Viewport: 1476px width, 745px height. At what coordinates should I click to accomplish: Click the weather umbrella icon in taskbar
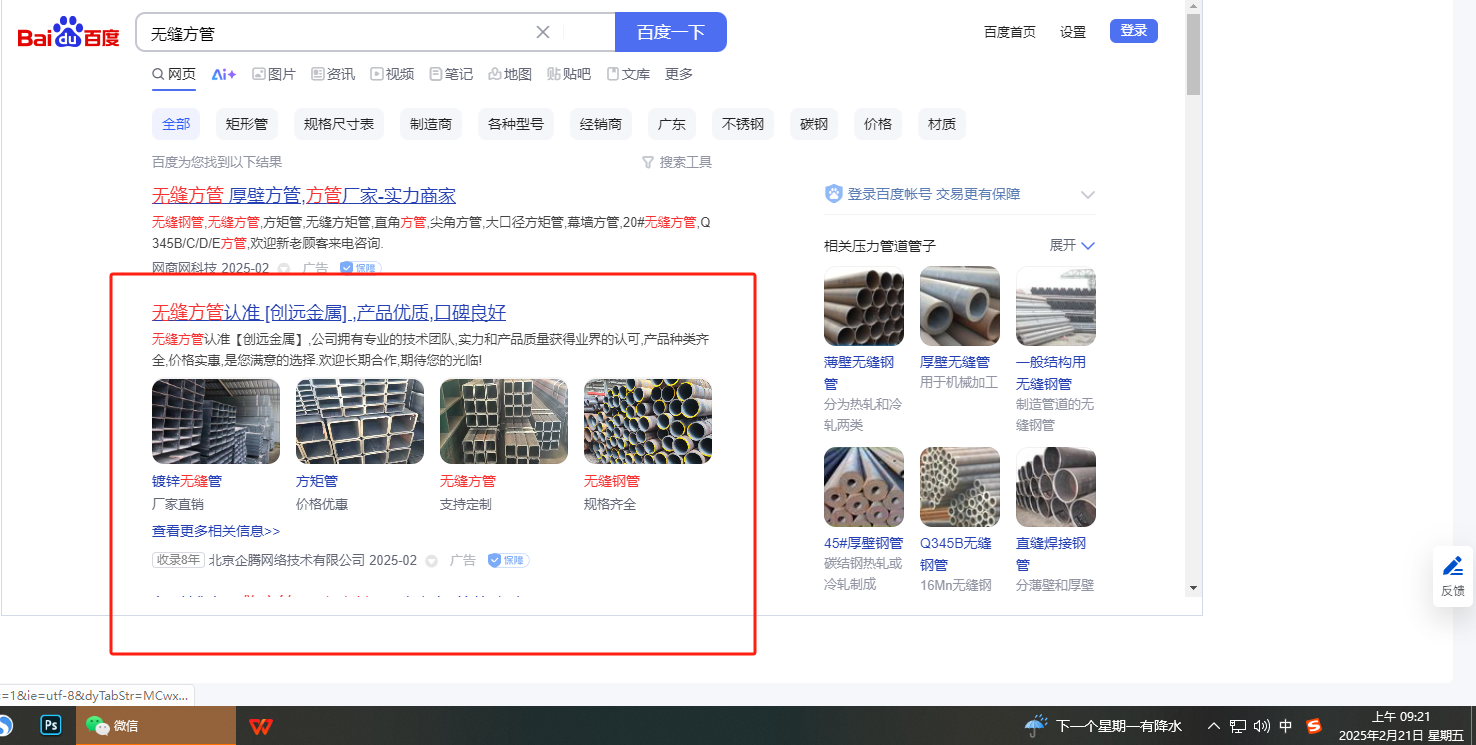(x=1036, y=726)
